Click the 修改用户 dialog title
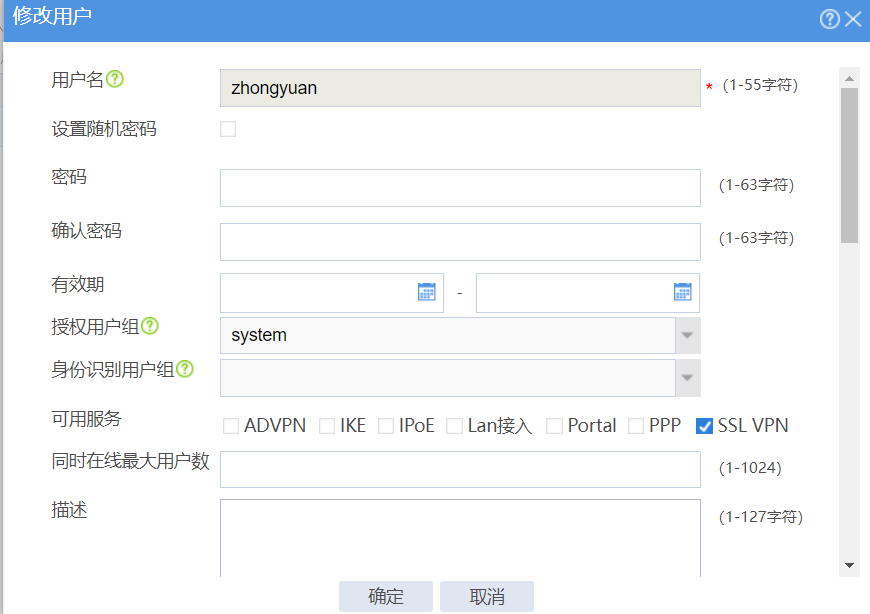The image size is (870, 614). tap(52, 16)
